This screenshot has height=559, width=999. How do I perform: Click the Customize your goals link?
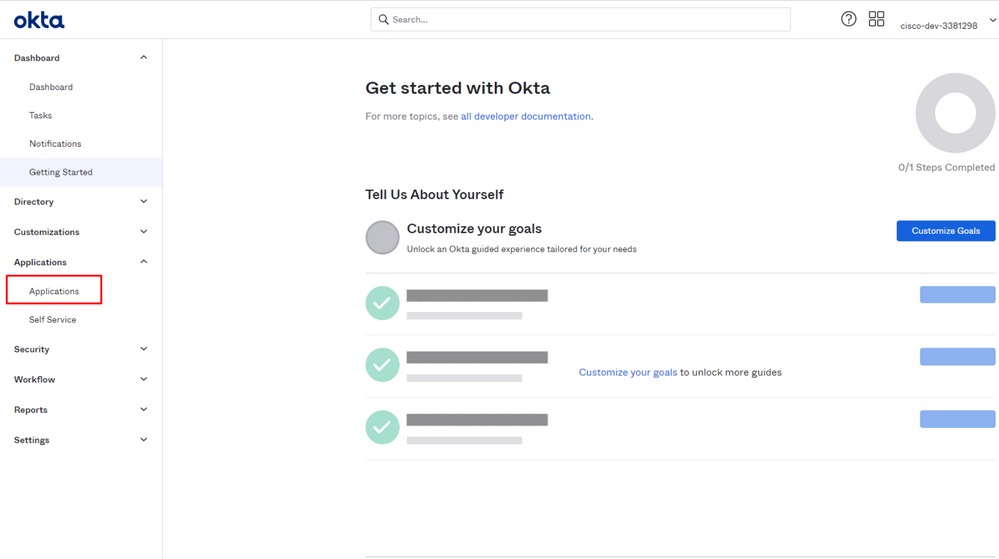[627, 373]
